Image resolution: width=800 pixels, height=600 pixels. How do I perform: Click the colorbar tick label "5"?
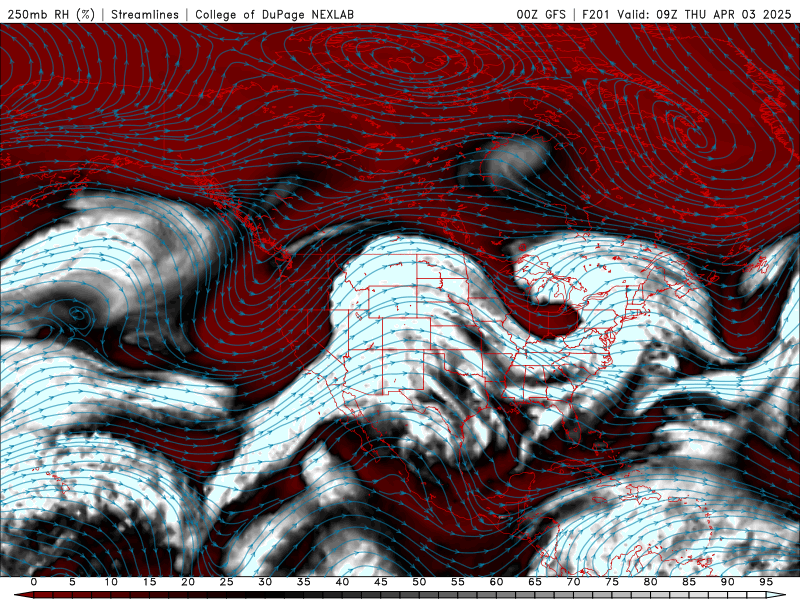click(72, 582)
